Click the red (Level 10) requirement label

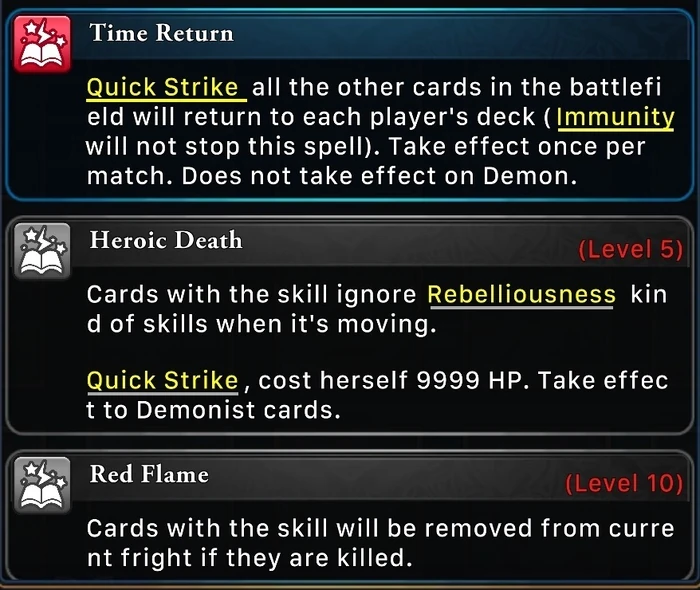(624, 484)
